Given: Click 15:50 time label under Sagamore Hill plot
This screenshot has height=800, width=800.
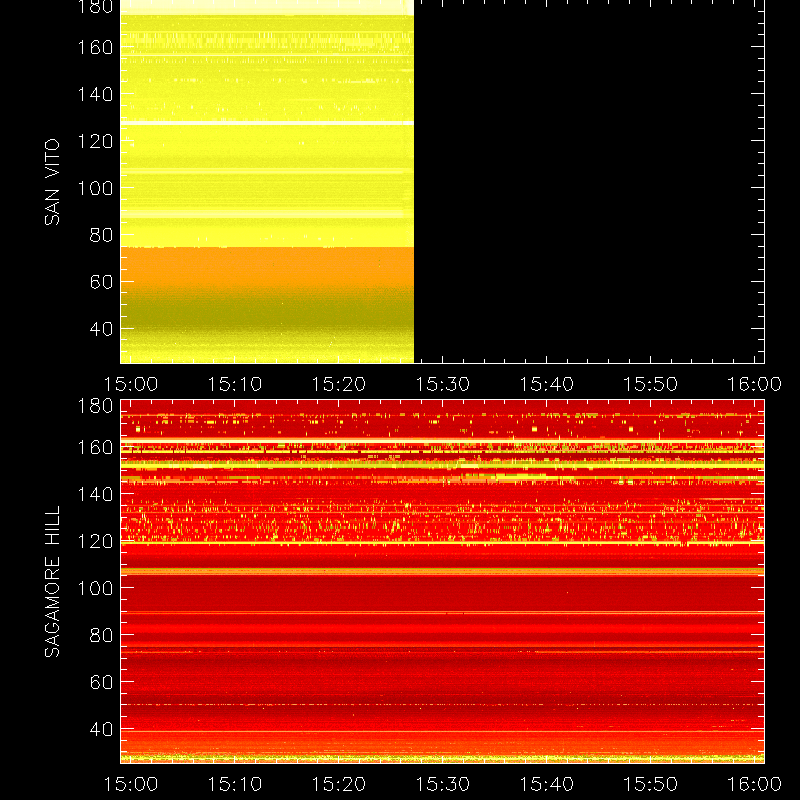Looking at the screenshot, I should point(651,784).
